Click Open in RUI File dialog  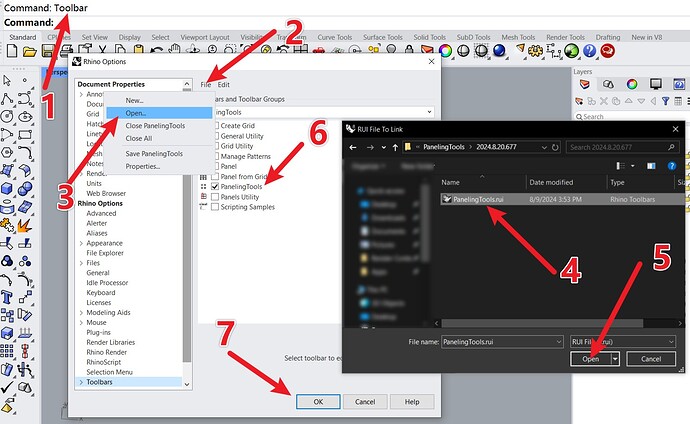(x=591, y=359)
